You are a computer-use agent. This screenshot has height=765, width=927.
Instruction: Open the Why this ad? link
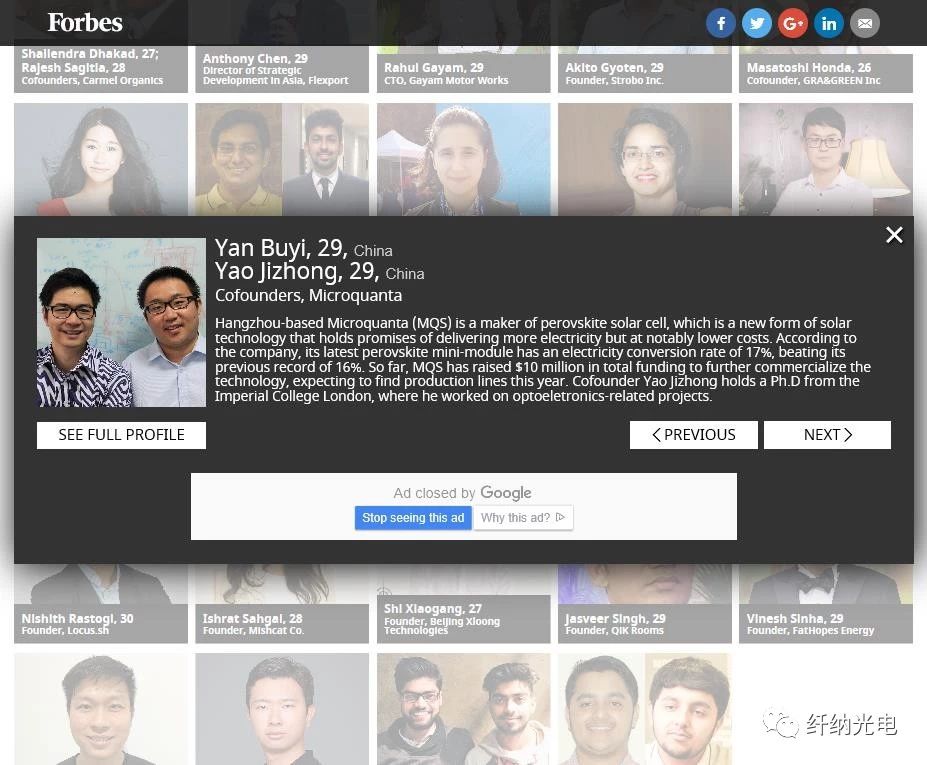[522, 518]
